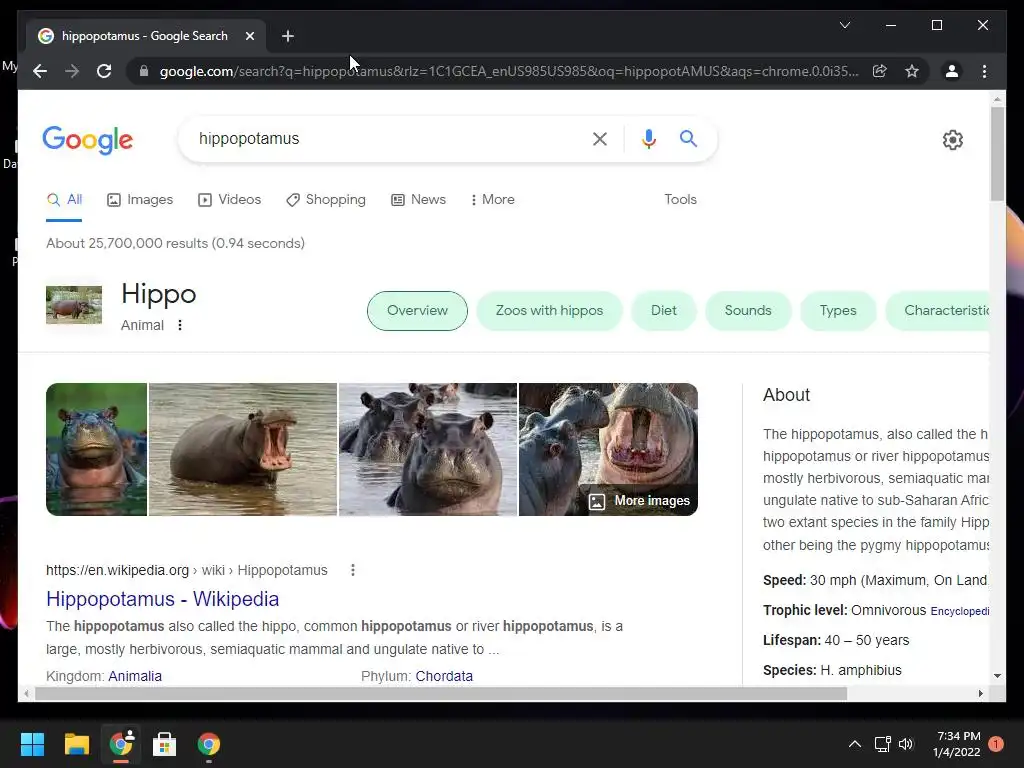Switch to News results
This screenshot has width=1024, height=768.
[x=419, y=200]
